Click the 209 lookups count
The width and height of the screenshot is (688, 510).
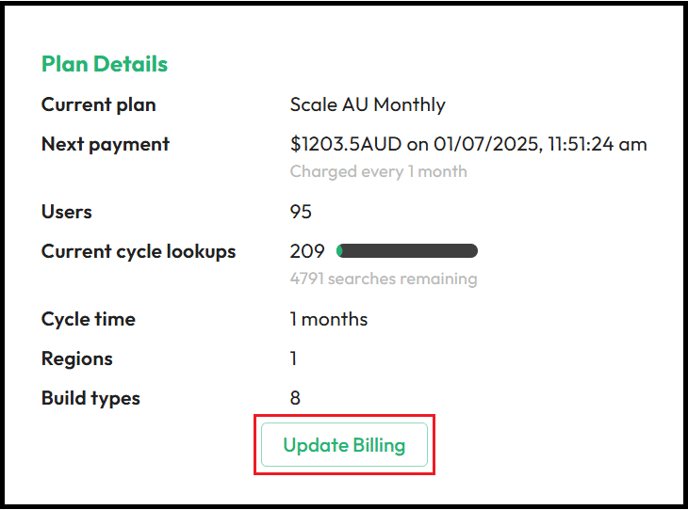tap(307, 251)
